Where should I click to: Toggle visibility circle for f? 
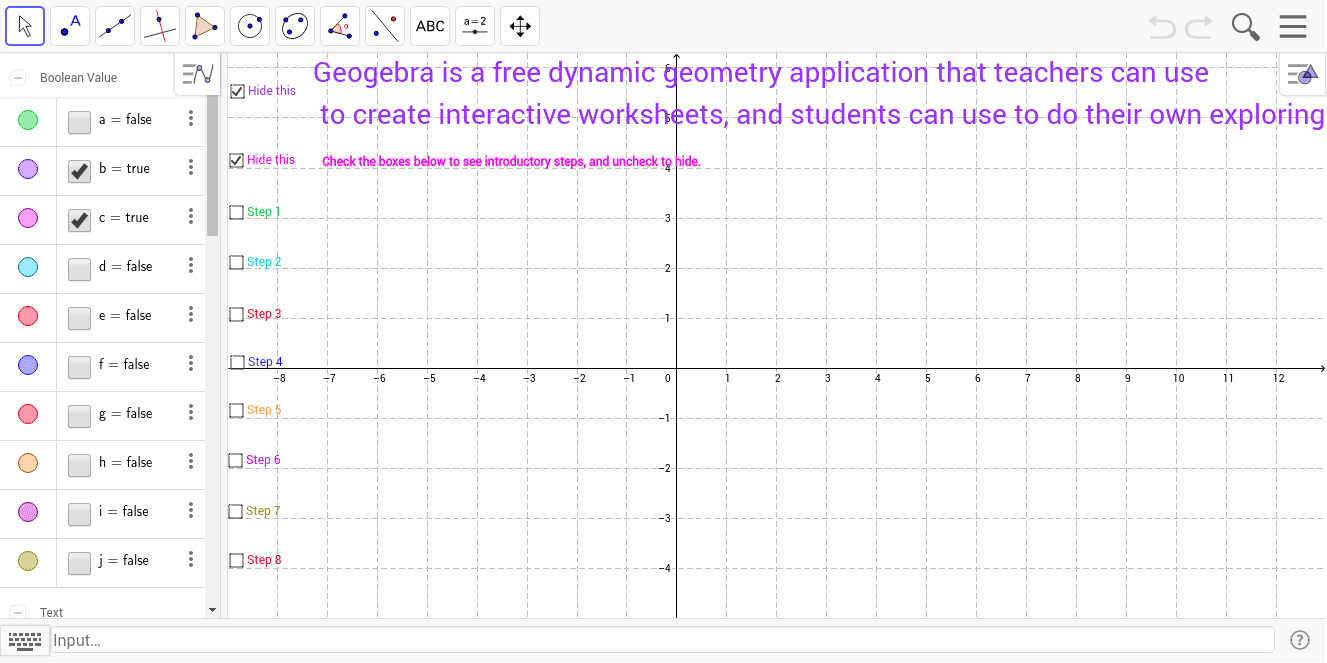pos(28,365)
